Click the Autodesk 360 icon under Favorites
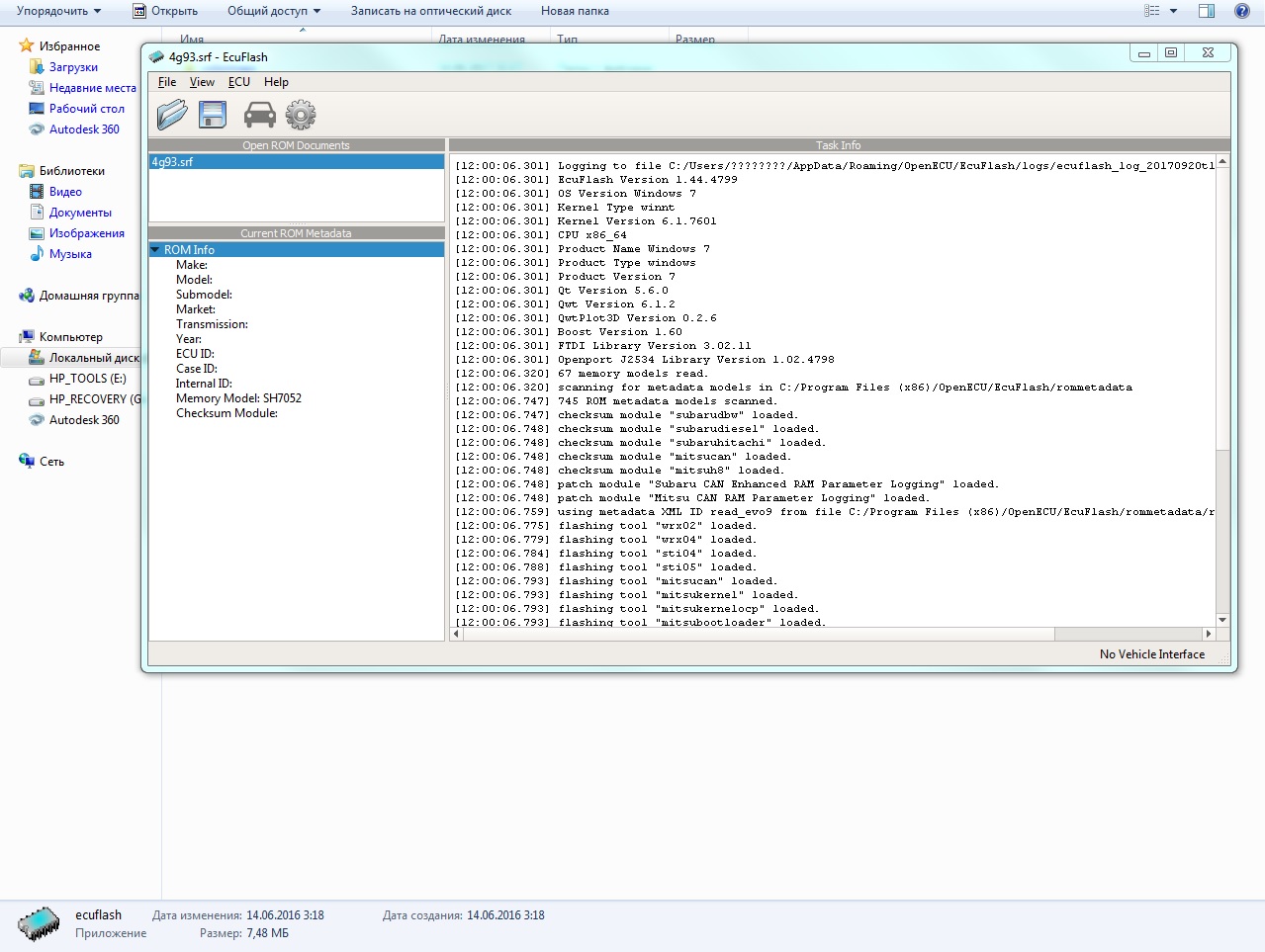Screen dimensions: 1265x952 click(x=37, y=130)
